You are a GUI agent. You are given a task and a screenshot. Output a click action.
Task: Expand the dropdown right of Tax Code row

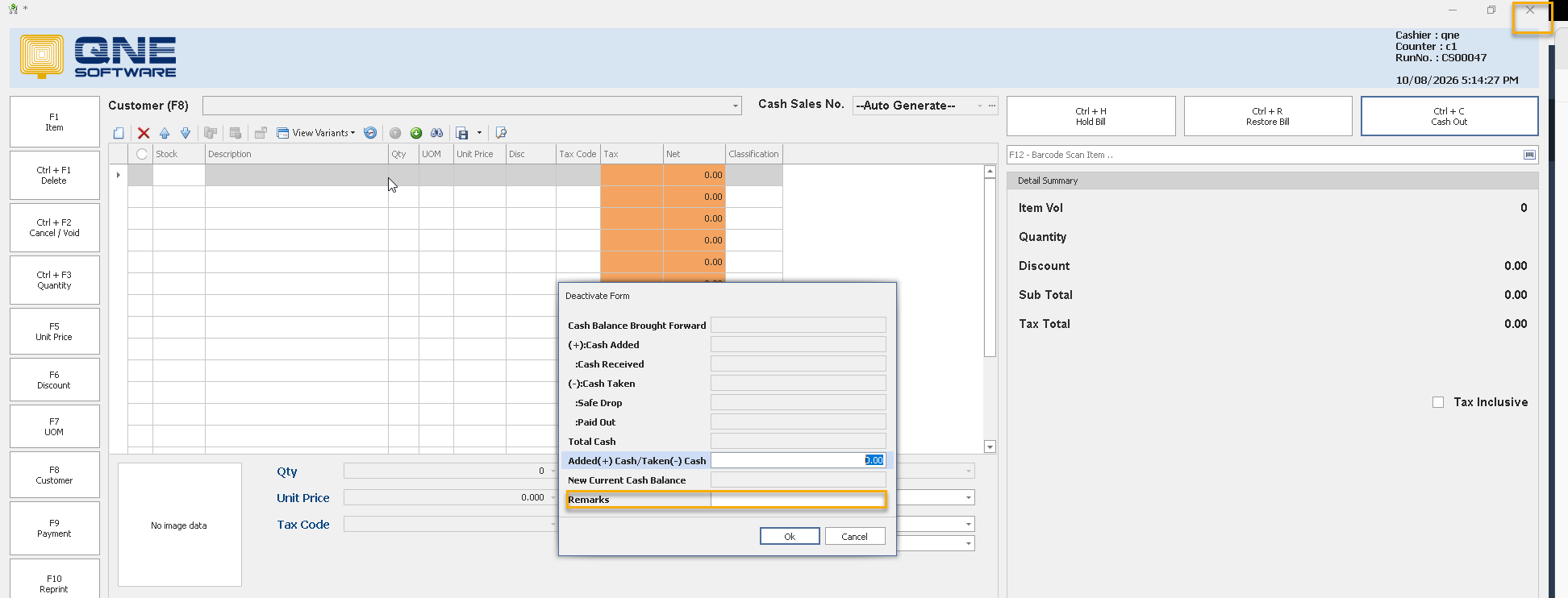(969, 525)
